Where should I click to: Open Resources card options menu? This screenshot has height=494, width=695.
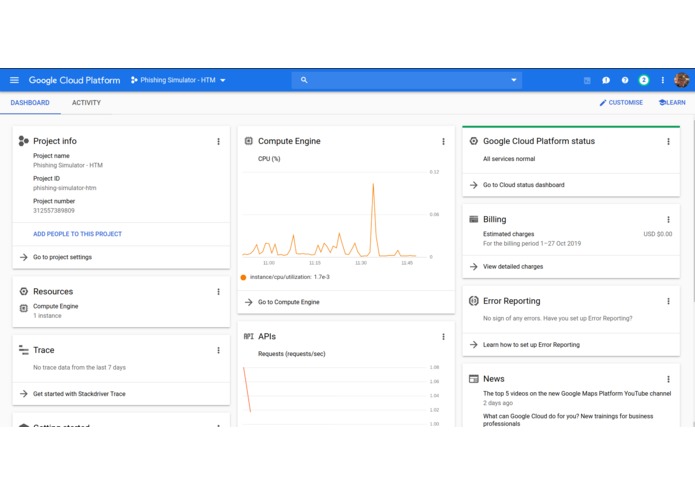[218, 292]
